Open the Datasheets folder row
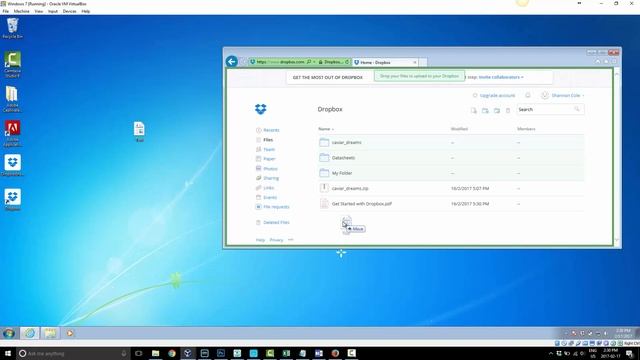This screenshot has width=640, height=360. [x=451, y=158]
